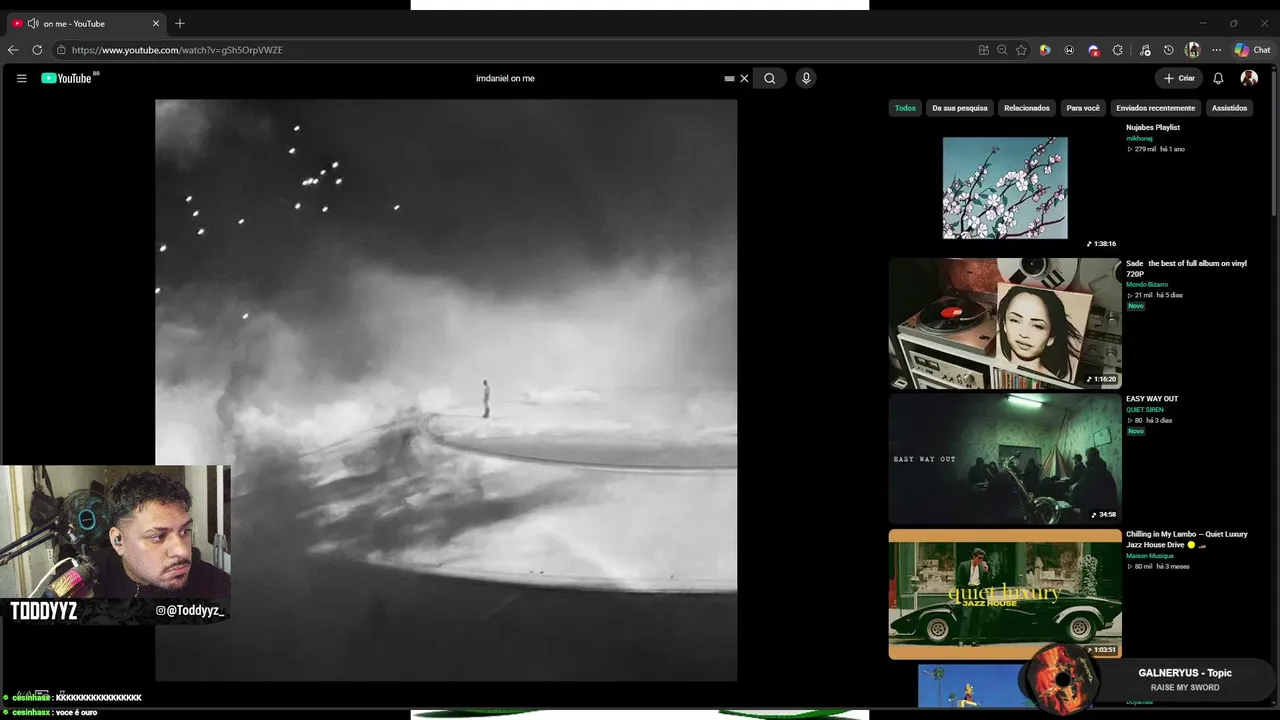This screenshot has height=720, width=1280.
Task: Open the YouTube guide hamburger menu
Action: coord(21,78)
